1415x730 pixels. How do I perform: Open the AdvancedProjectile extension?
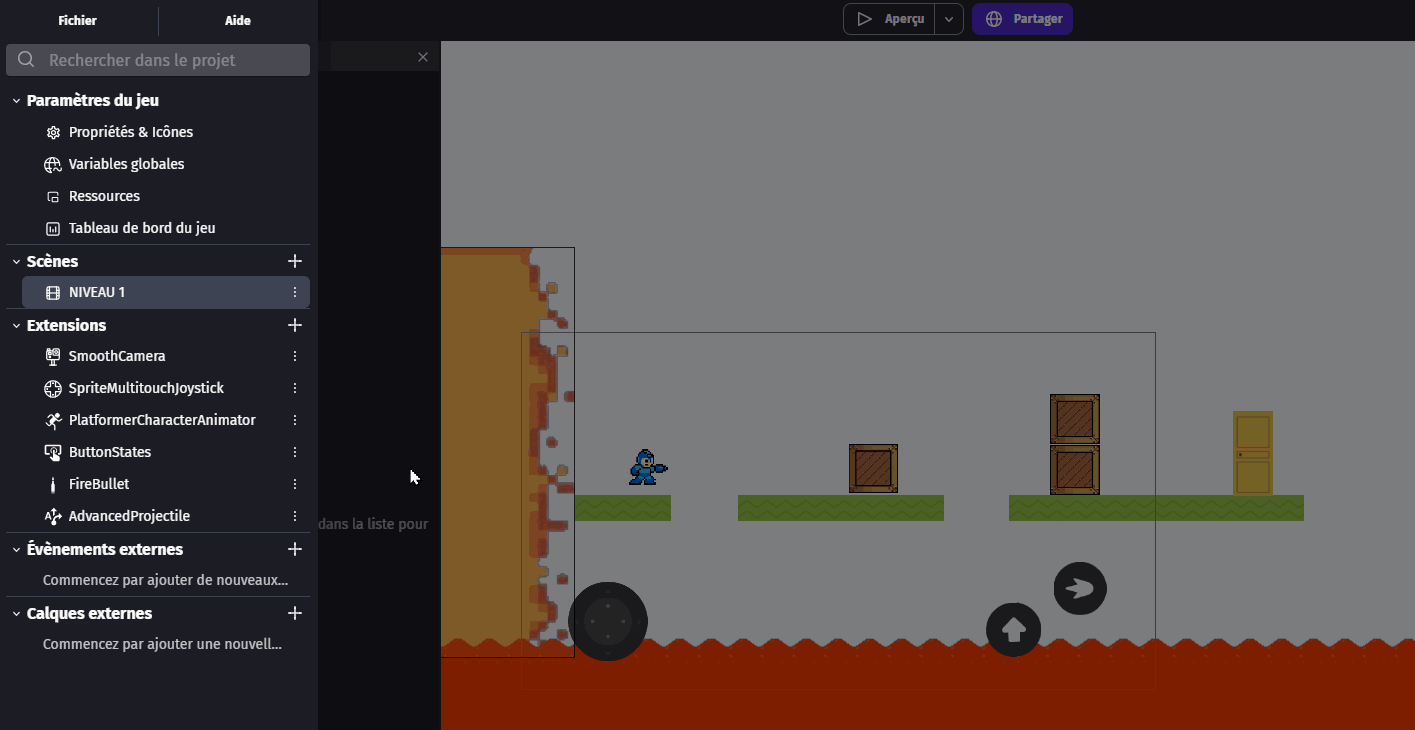coord(129,516)
